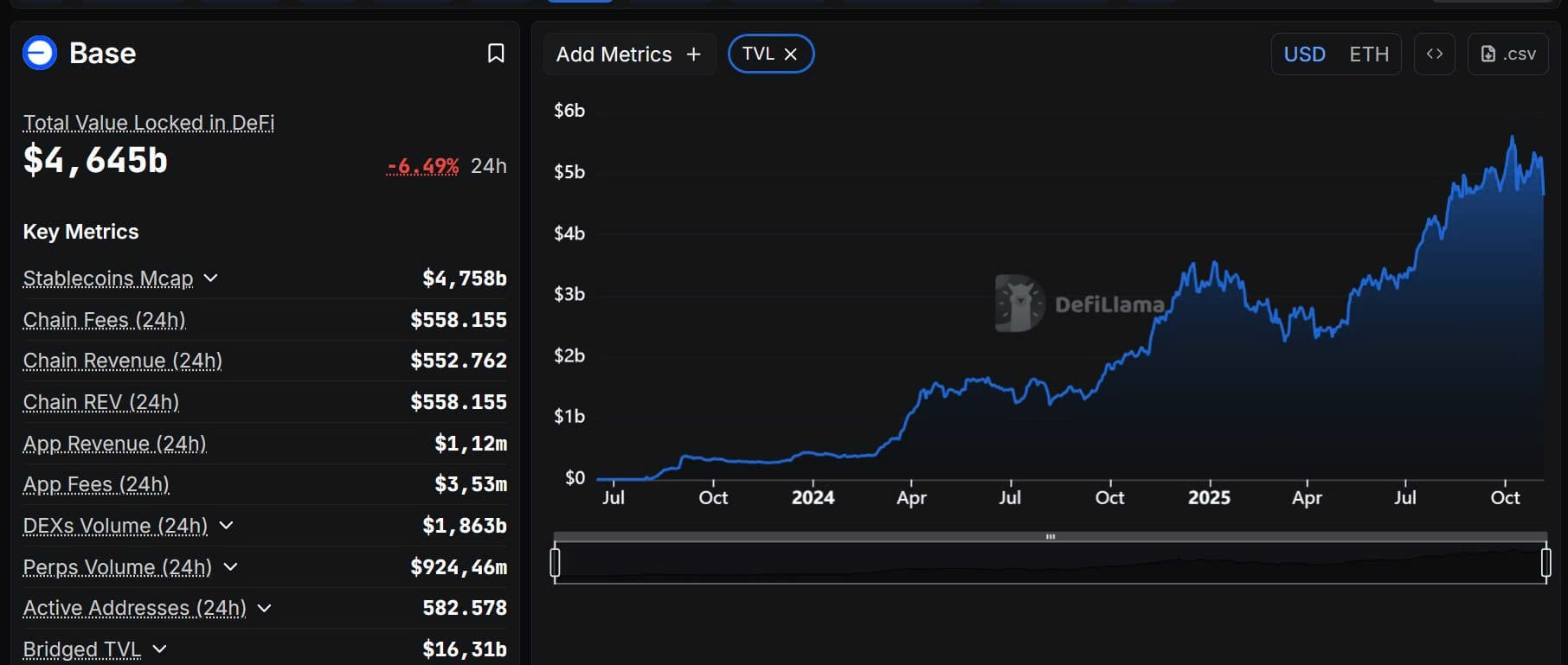Download chart data as .csv
This screenshot has width=1568, height=665.
[1508, 54]
